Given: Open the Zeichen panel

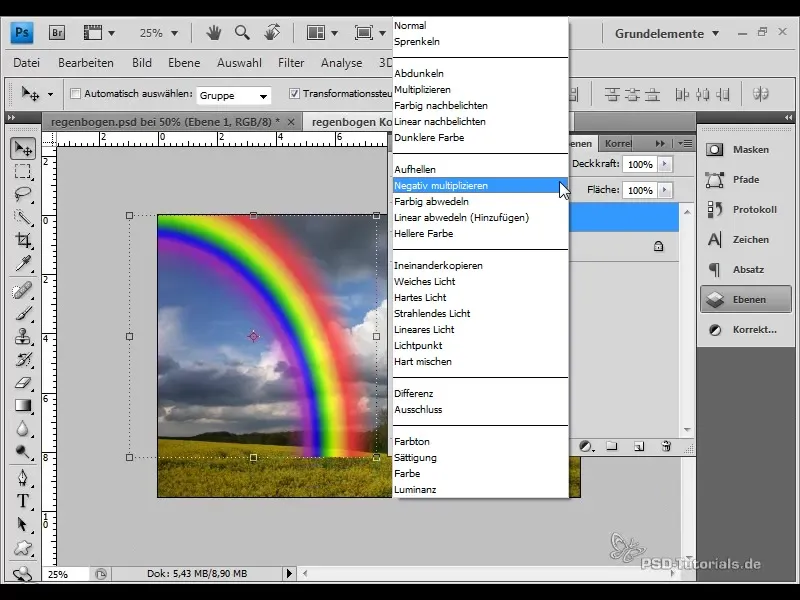Looking at the screenshot, I should point(745,239).
